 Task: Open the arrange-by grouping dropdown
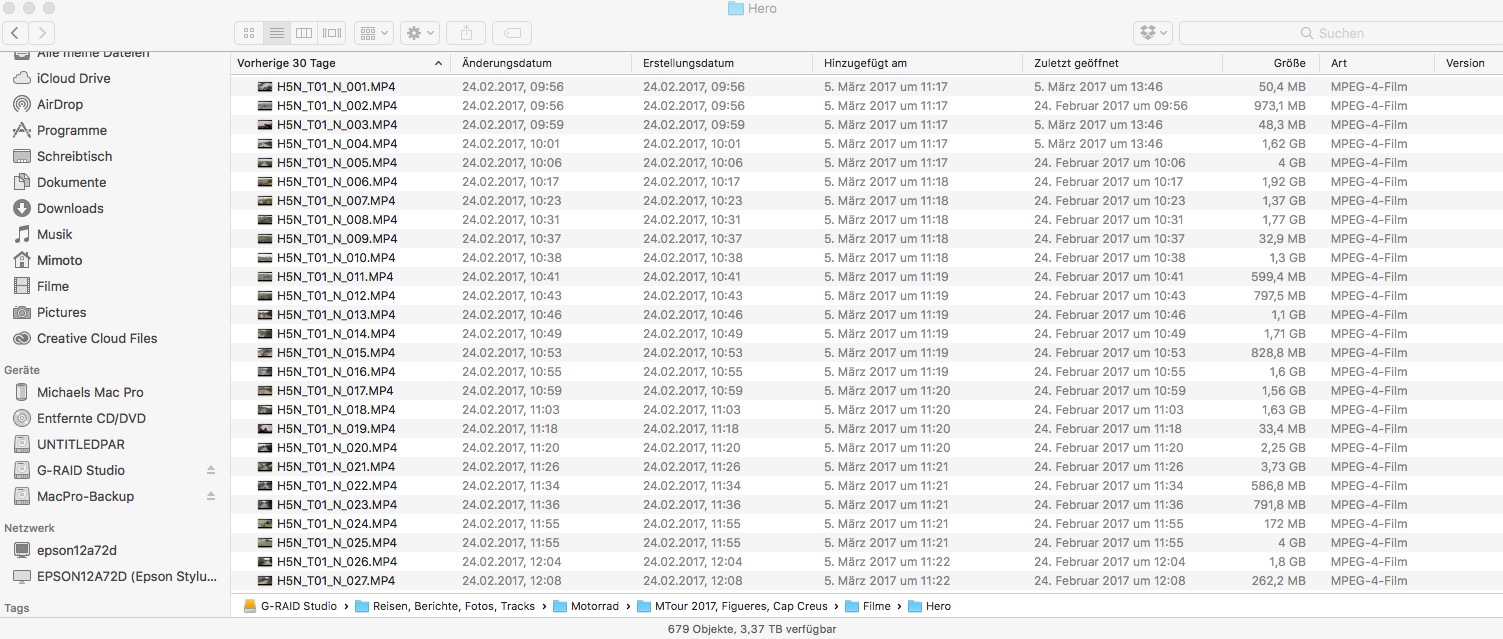click(x=374, y=33)
